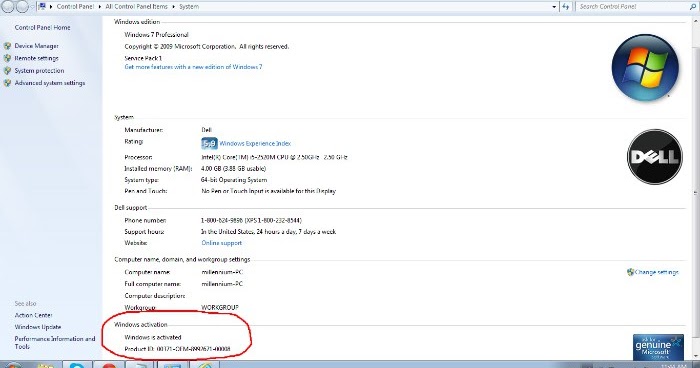Click the System protection shield icon
The image size is (700, 368).
tap(7, 71)
